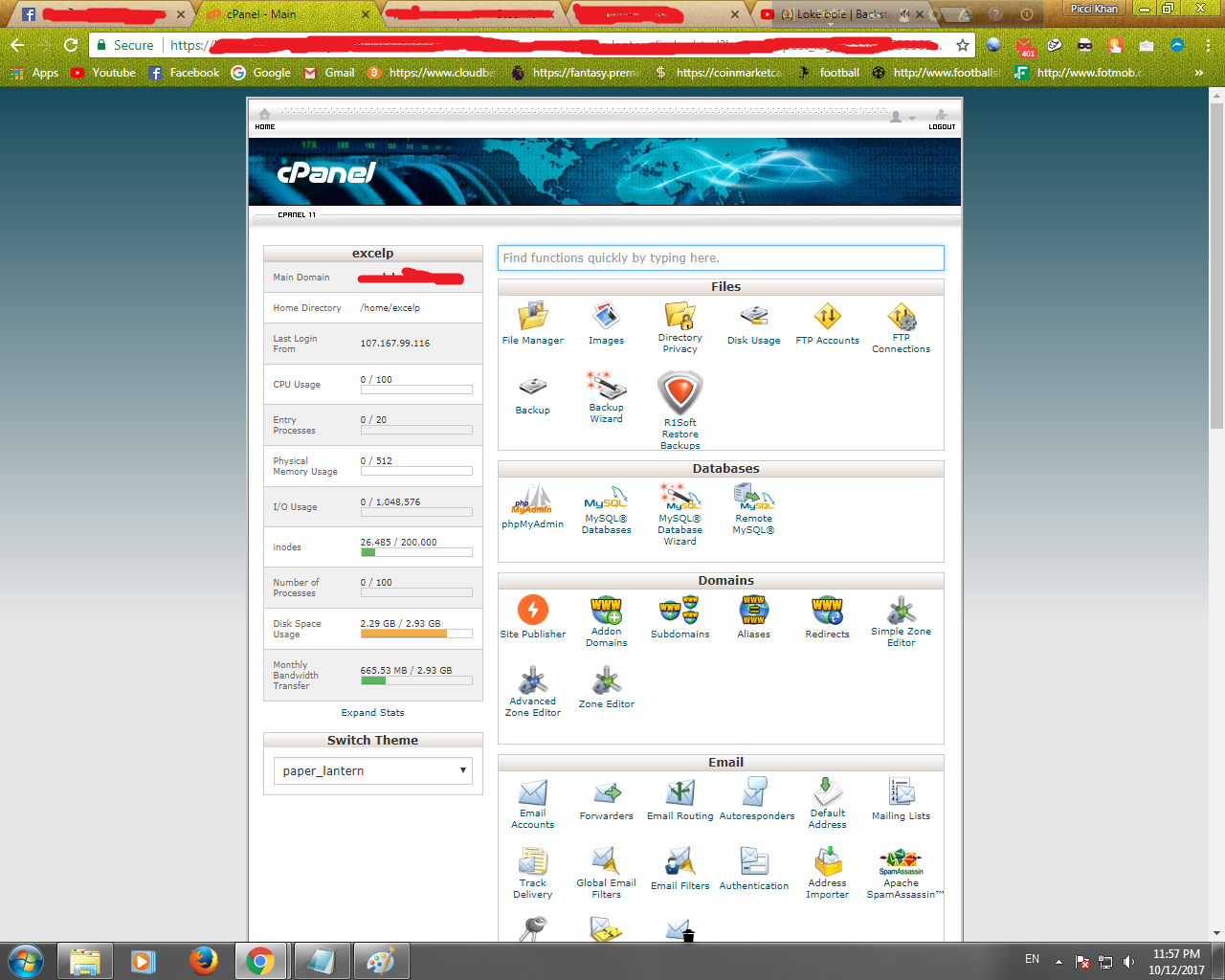Open Zone Editor

coord(606,689)
